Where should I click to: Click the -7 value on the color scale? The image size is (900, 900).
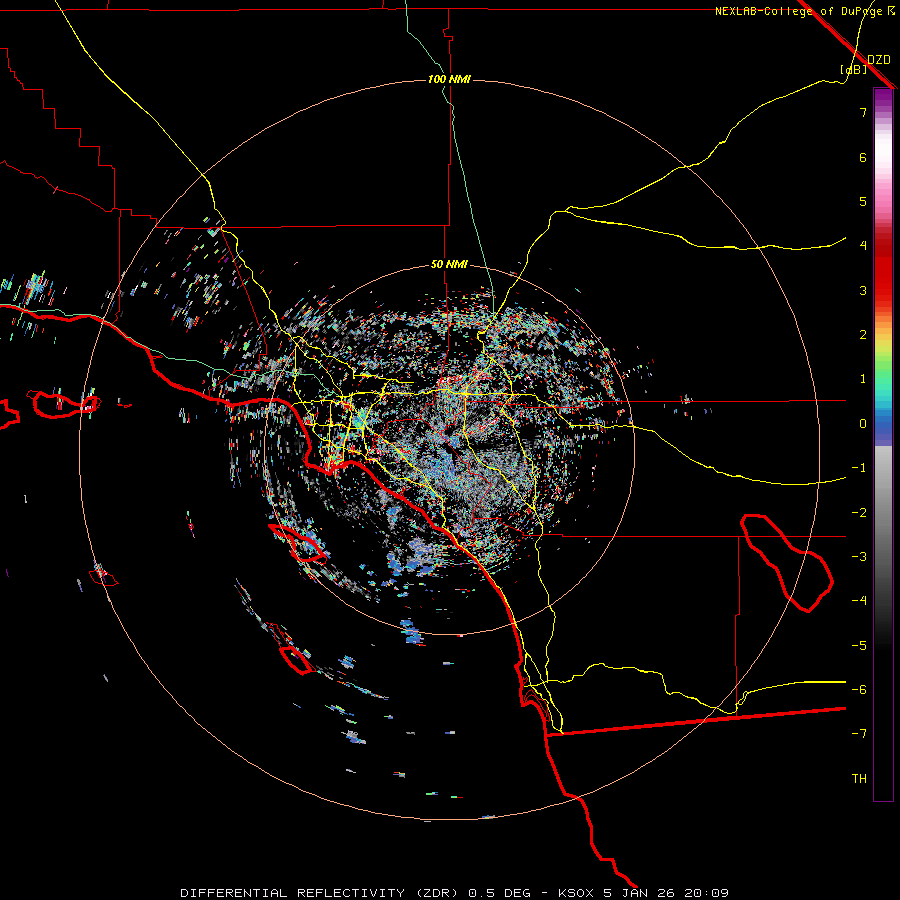click(x=859, y=734)
